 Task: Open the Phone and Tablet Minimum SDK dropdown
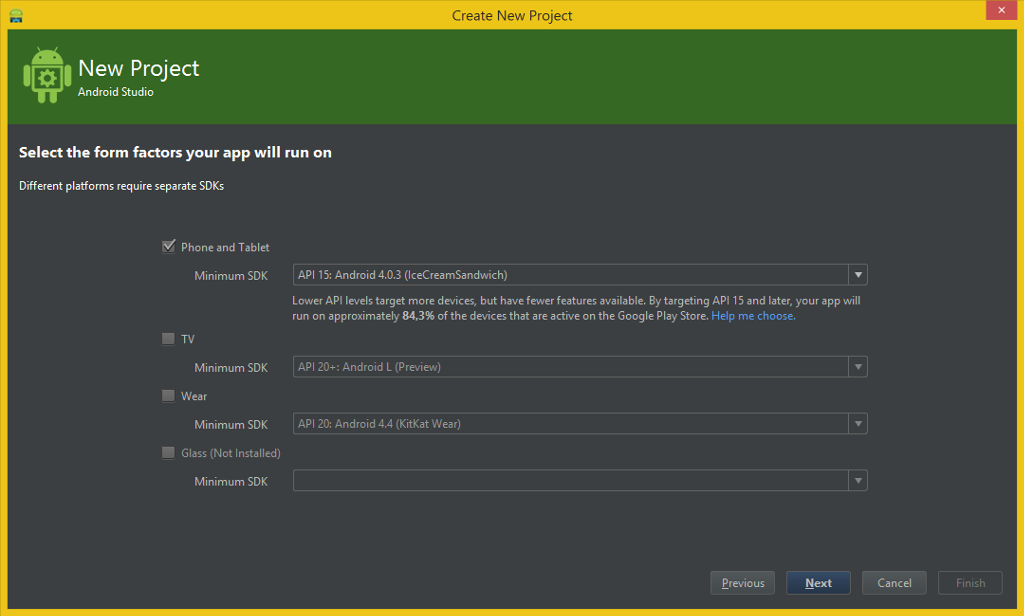pyautogui.click(x=858, y=275)
